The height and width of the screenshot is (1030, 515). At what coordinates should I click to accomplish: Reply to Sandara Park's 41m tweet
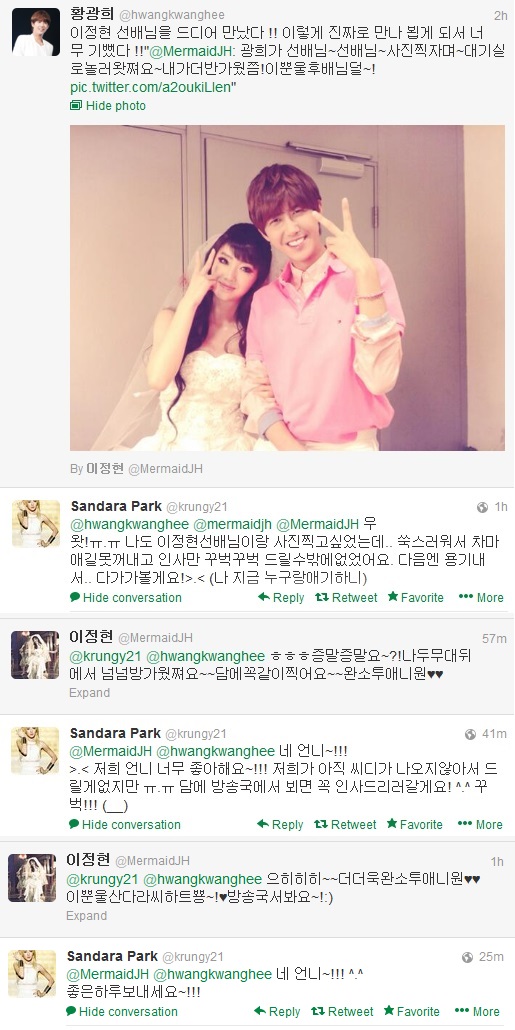click(x=280, y=824)
